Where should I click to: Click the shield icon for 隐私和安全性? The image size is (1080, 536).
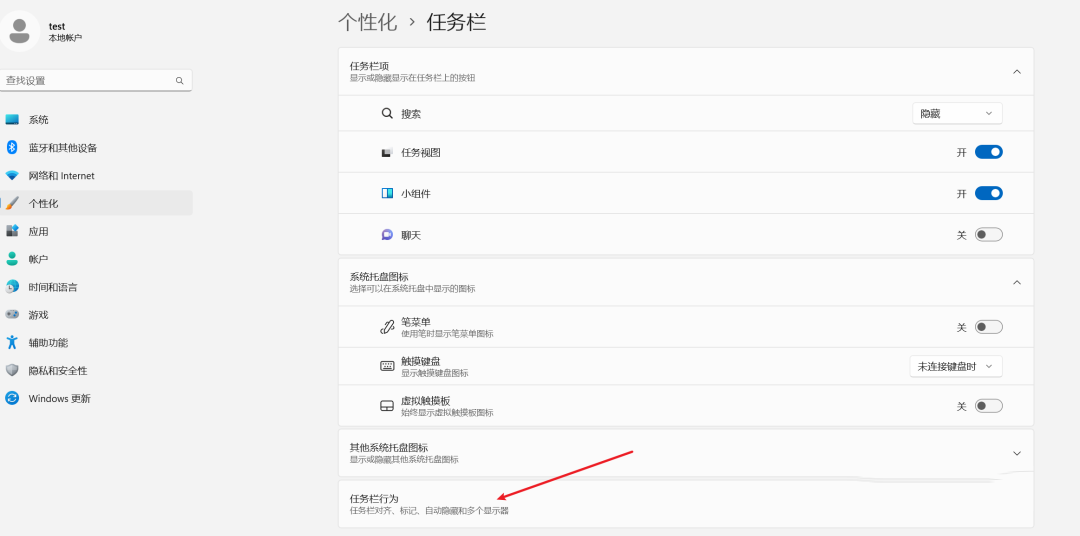12,371
